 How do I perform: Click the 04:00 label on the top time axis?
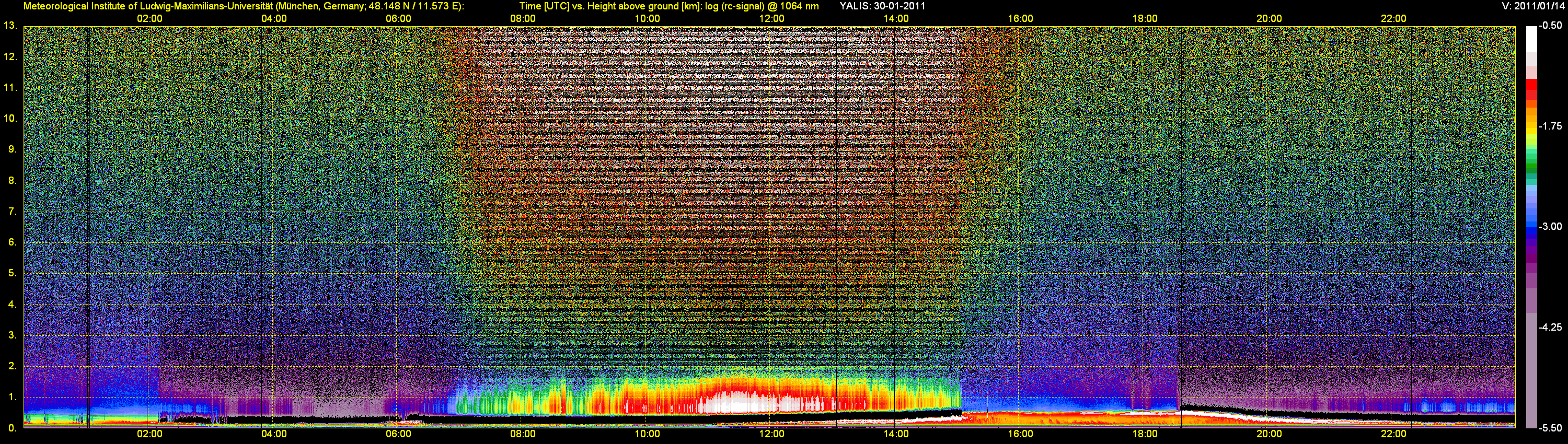(274, 18)
